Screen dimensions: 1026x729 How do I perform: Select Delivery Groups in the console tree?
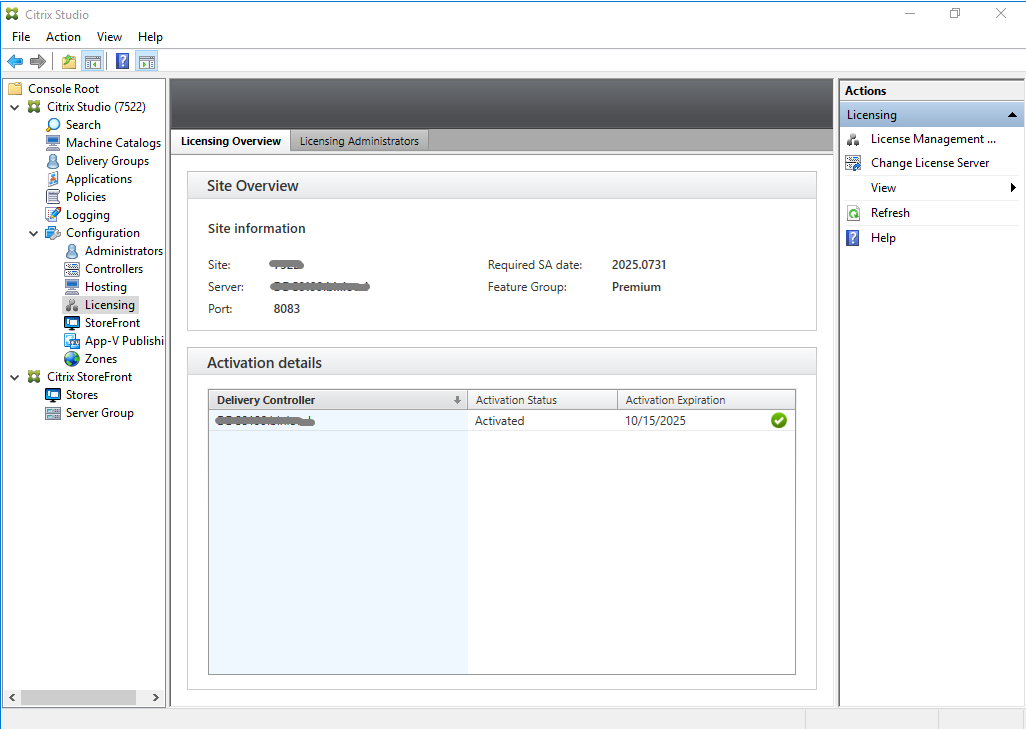[106, 161]
